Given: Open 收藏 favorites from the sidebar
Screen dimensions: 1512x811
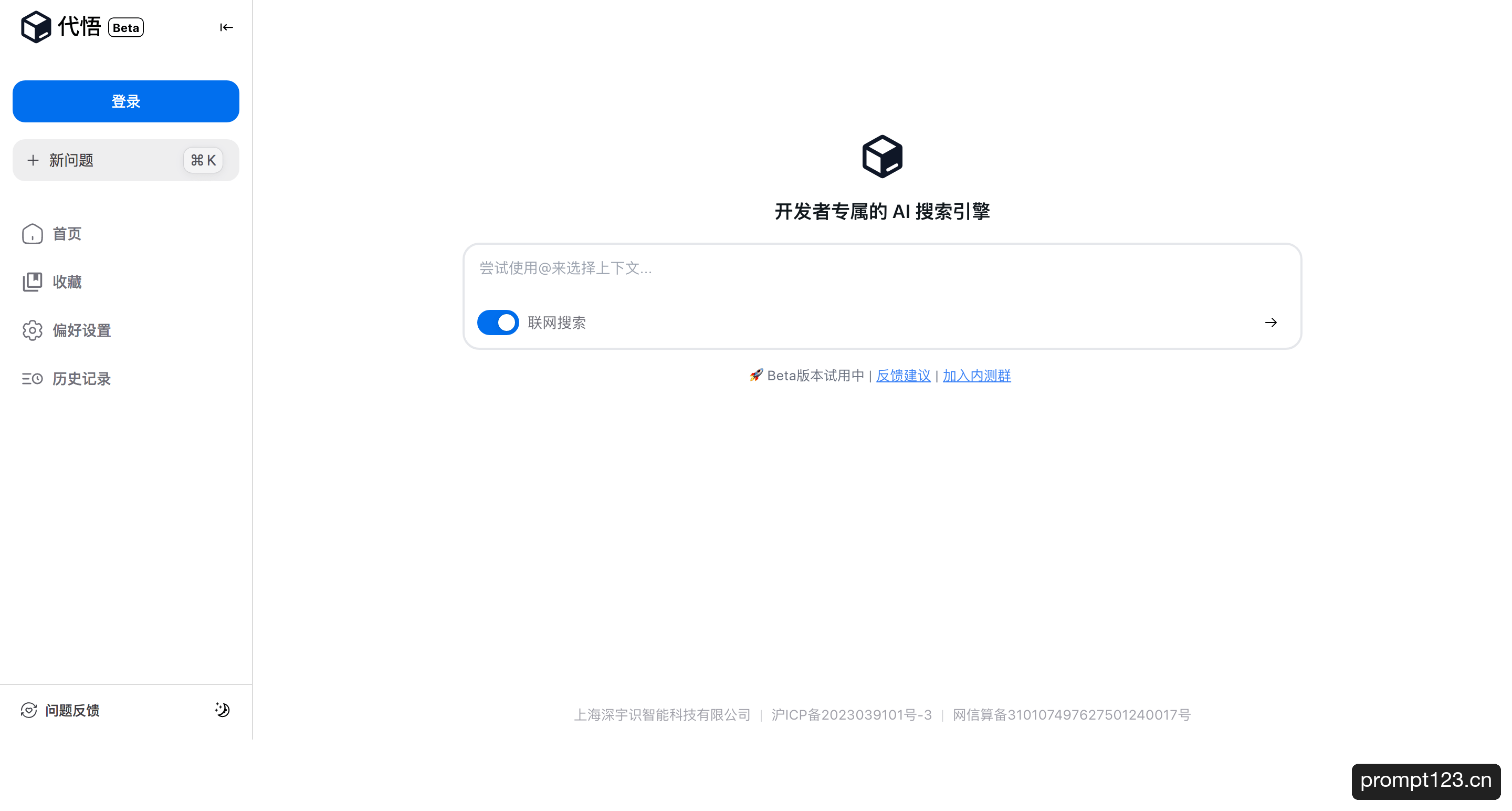Looking at the screenshot, I should (x=67, y=282).
